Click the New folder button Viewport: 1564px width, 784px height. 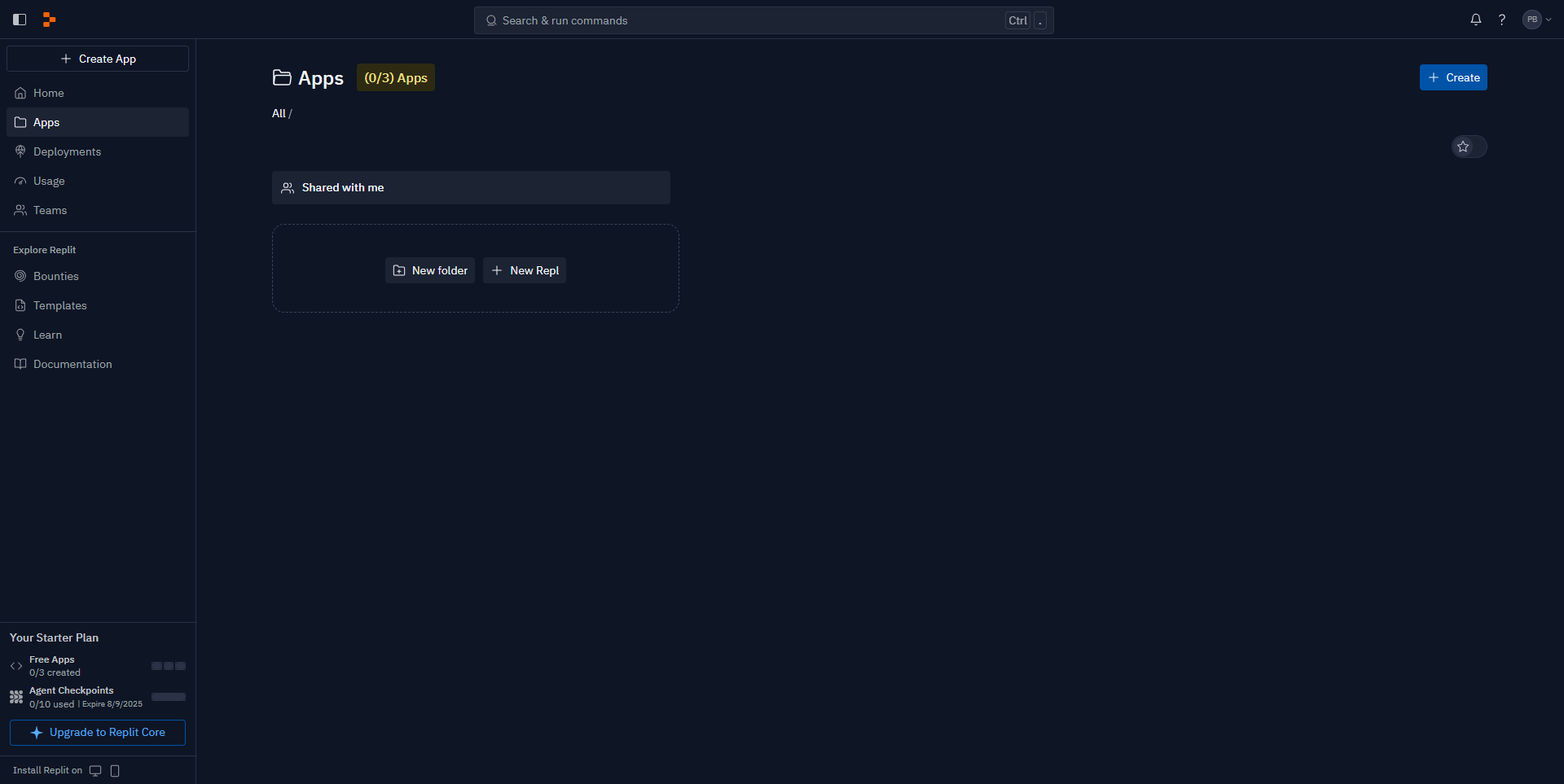tap(430, 270)
